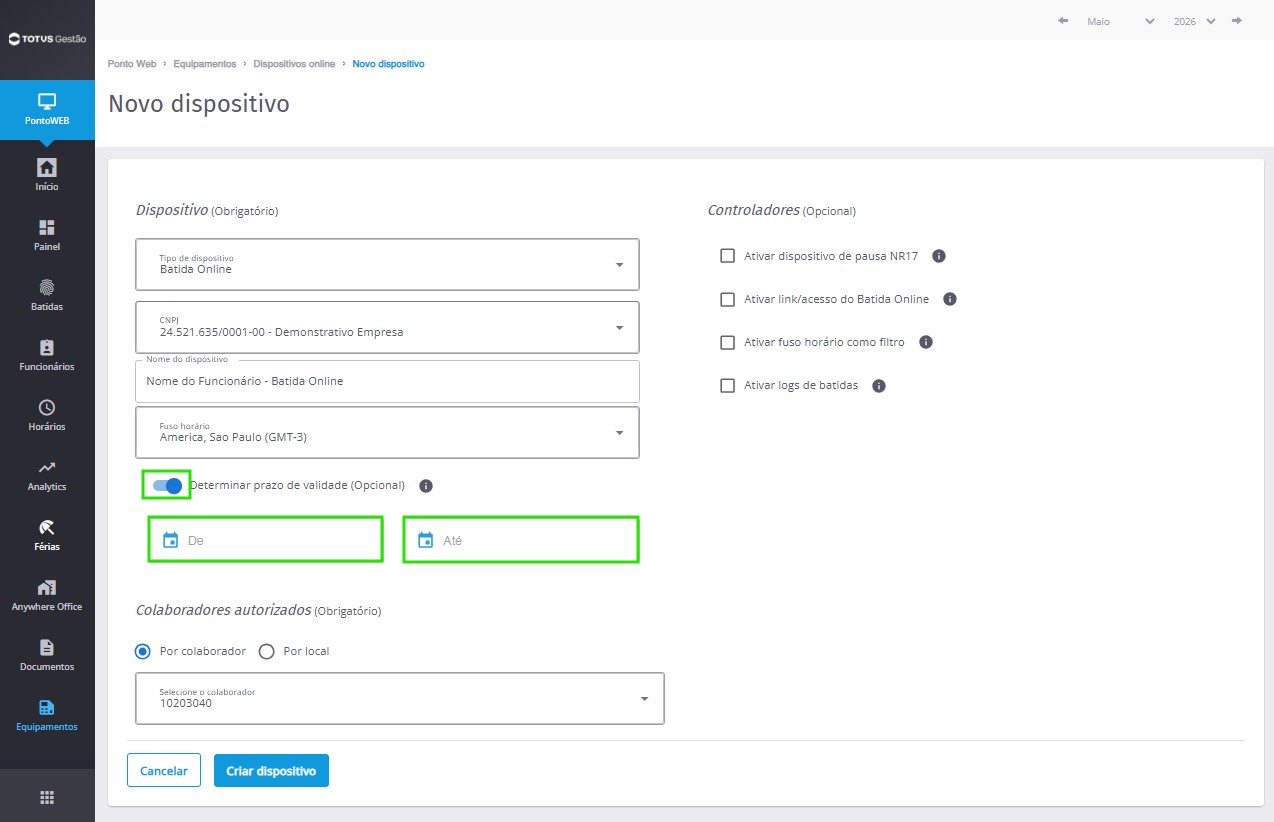Open the Selecione o colaborador dropdown
This screenshot has width=1274, height=822.
(399, 698)
